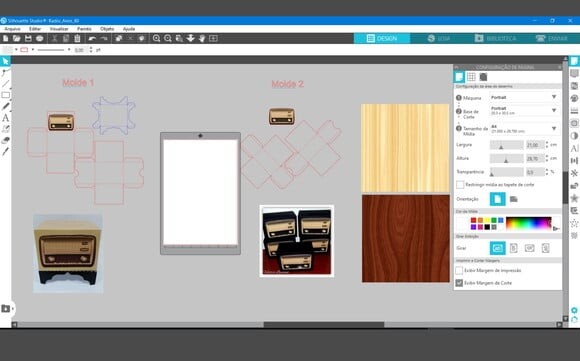Image resolution: width=580 pixels, height=361 pixels.
Task: Switch to the ENVIAR tab
Action: click(552, 38)
